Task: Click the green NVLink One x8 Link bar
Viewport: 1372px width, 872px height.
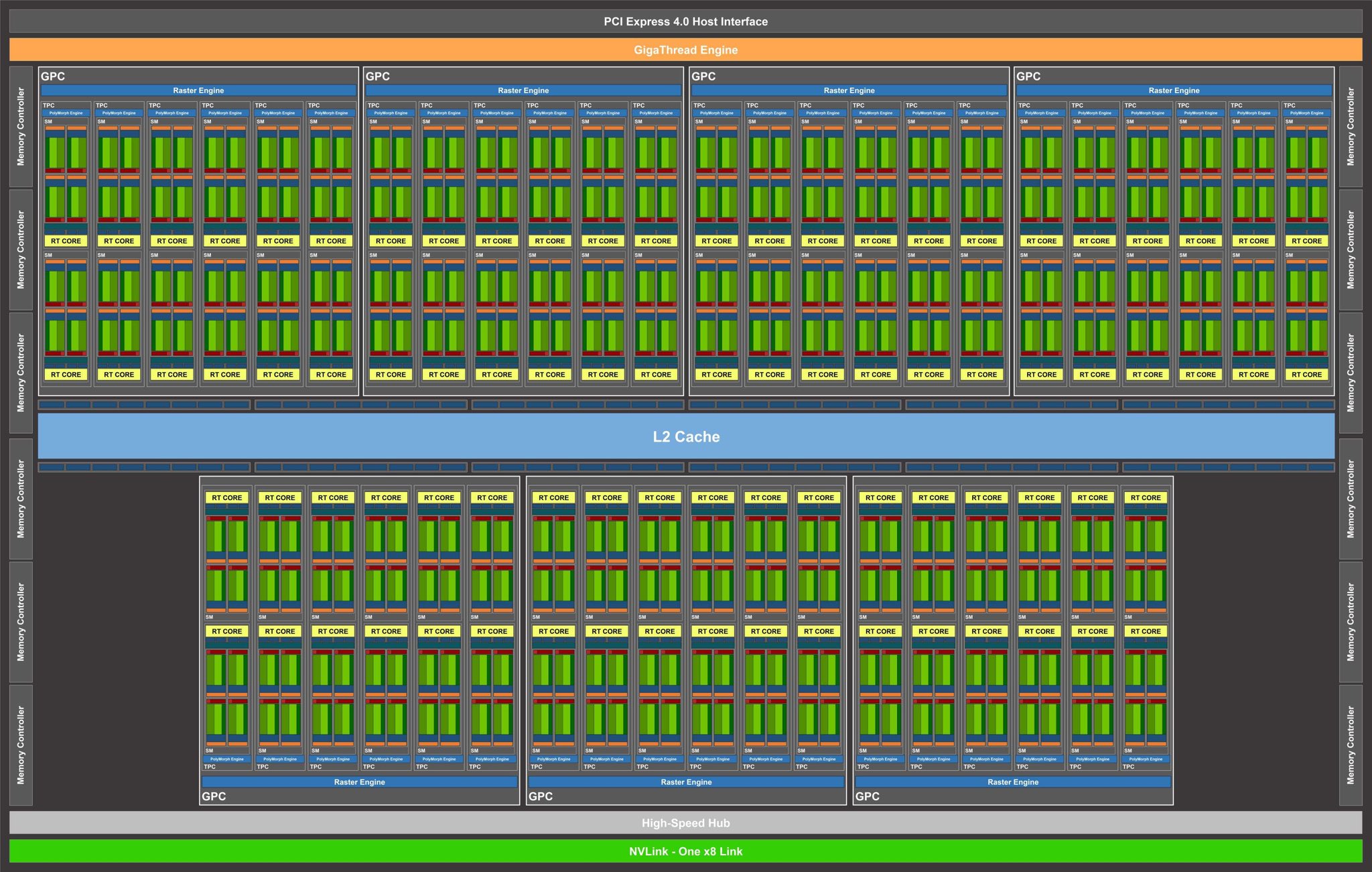Action: tap(685, 851)
